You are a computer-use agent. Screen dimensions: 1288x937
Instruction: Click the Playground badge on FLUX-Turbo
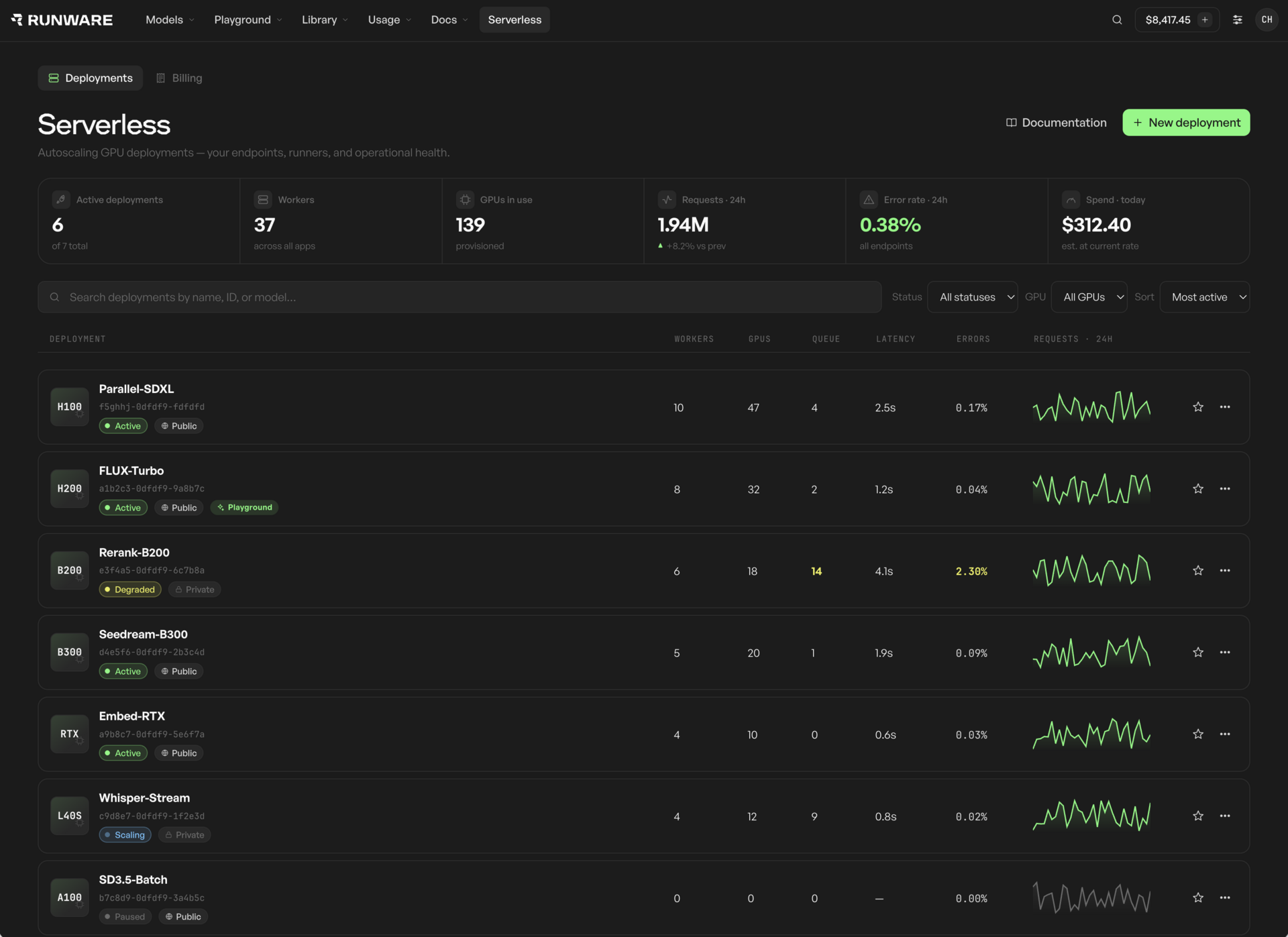pos(244,508)
